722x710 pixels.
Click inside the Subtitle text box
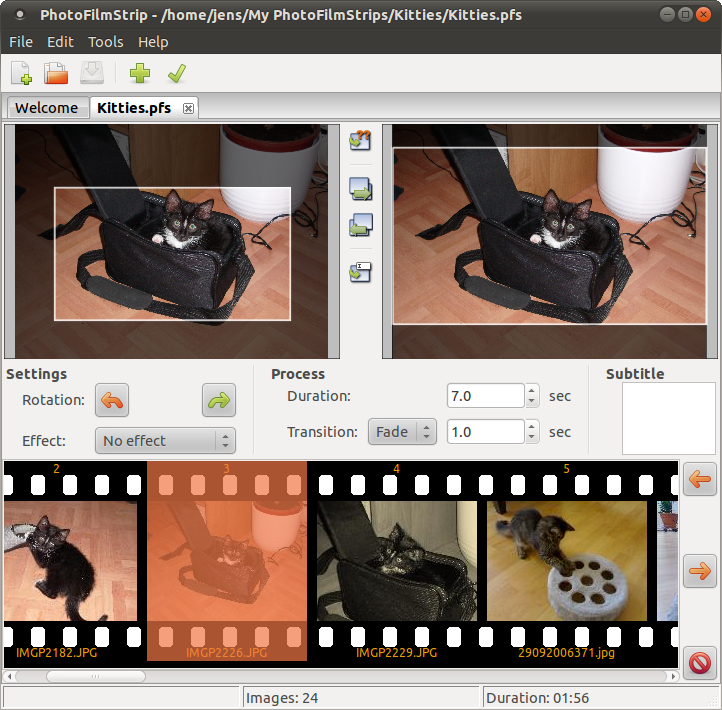coord(669,419)
